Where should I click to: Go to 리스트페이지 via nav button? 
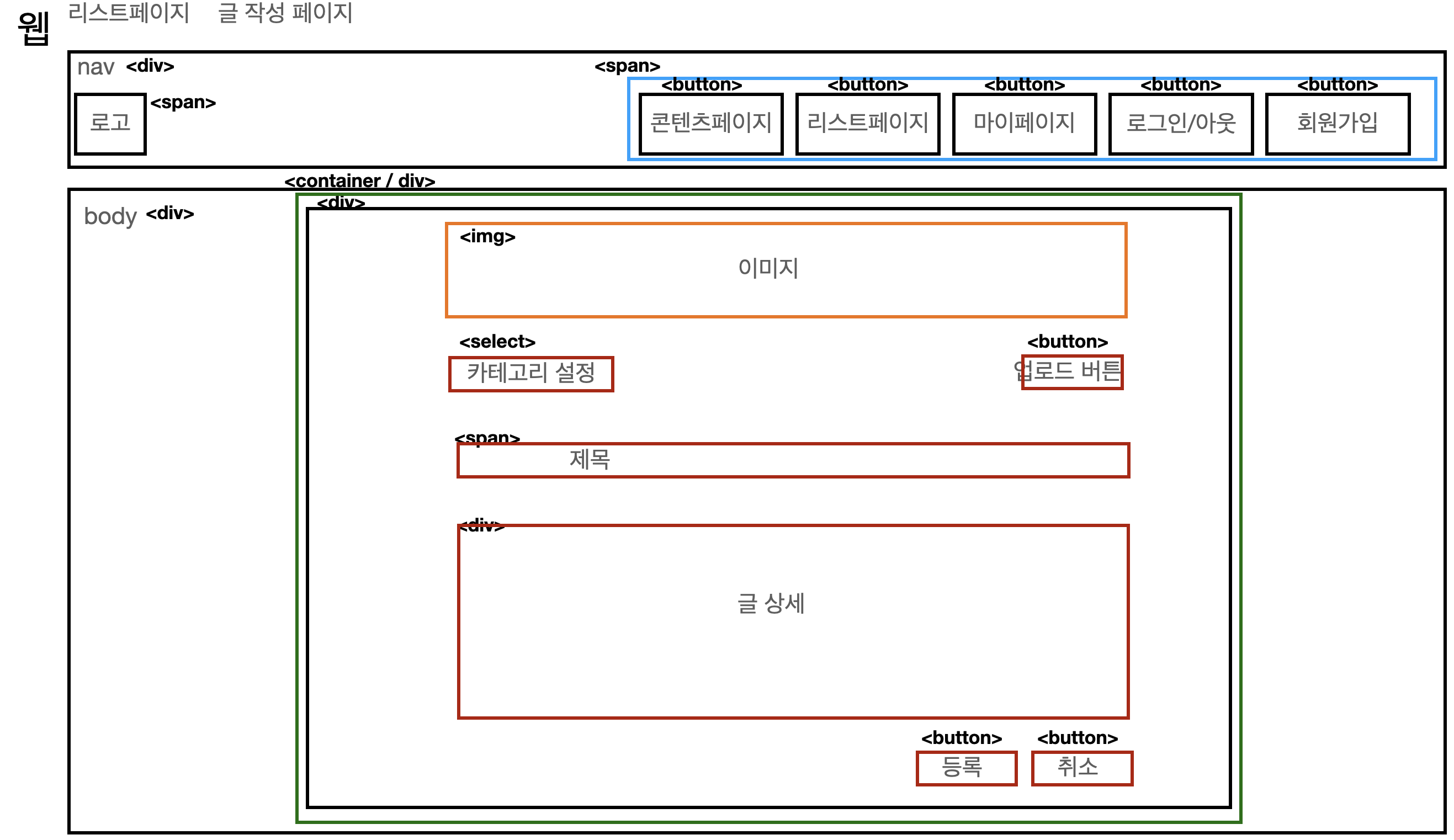(868, 124)
